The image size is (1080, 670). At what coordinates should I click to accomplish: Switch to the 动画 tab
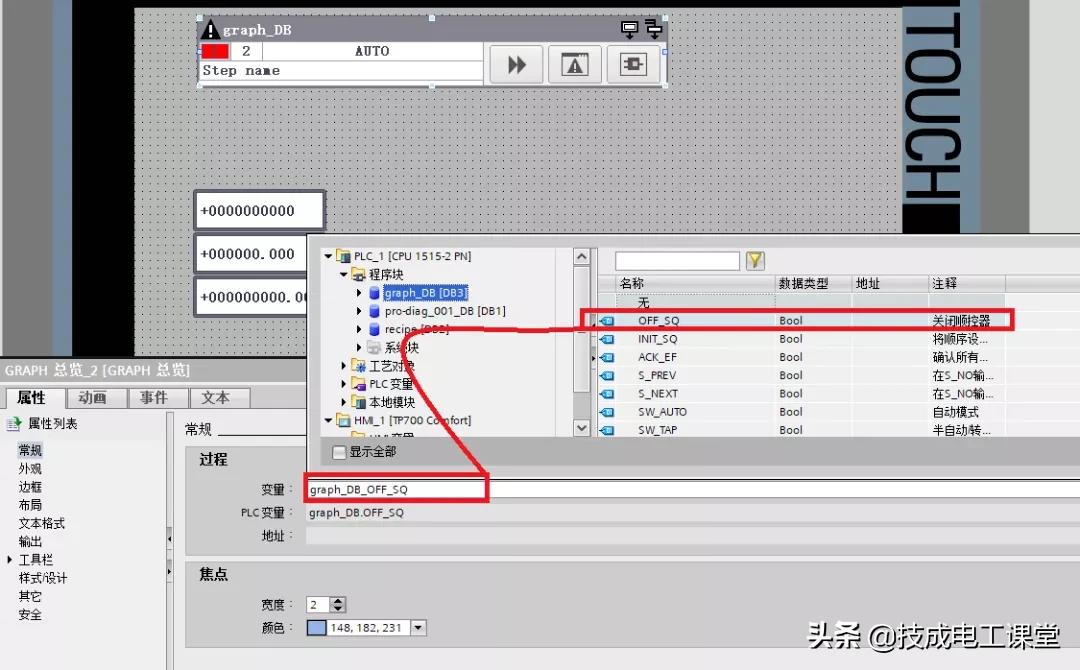pyautogui.click(x=94, y=397)
